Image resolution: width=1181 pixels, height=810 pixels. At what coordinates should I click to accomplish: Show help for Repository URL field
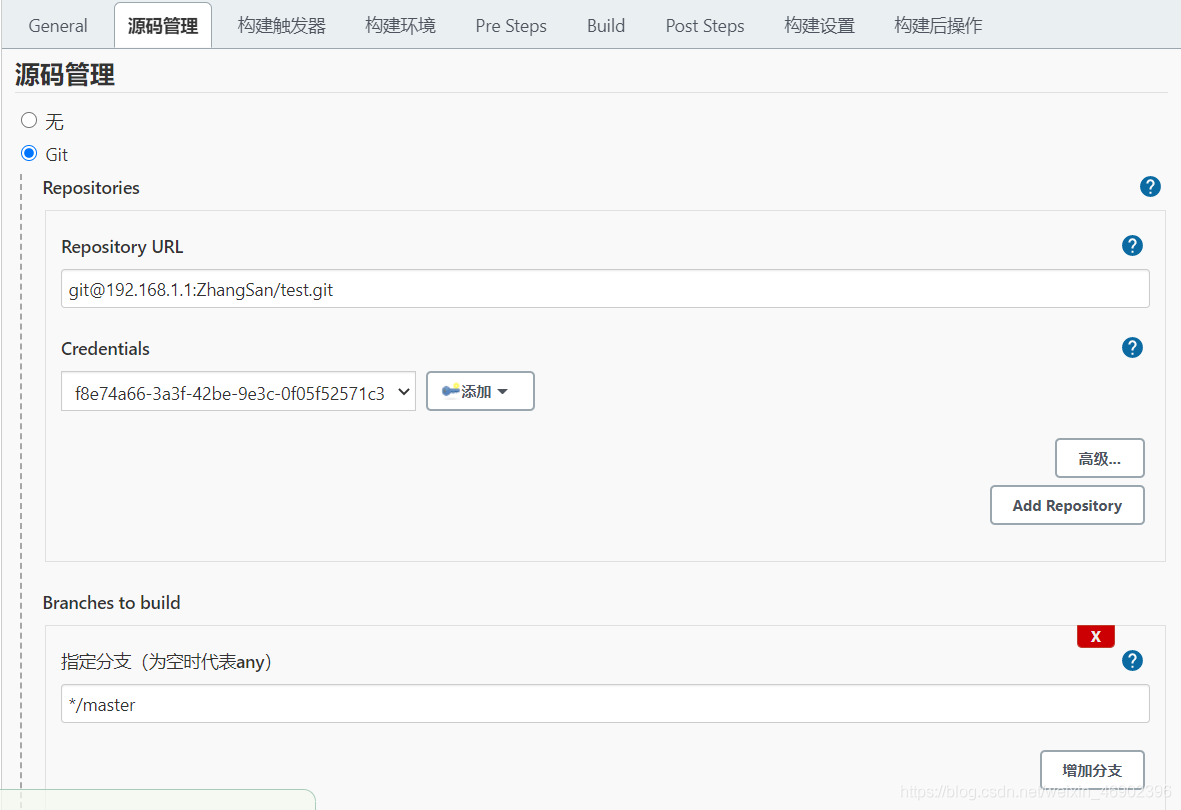(x=1132, y=246)
